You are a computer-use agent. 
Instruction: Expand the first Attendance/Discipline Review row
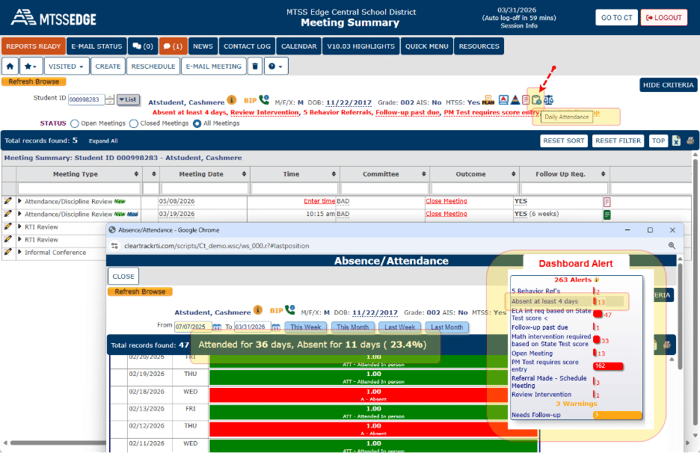pyautogui.click(x=19, y=200)
